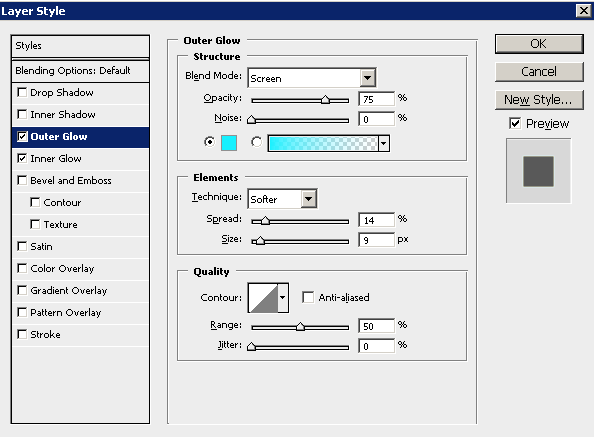
Task: Enable the Inner Shadow checkbox
Action: (22, 114)
